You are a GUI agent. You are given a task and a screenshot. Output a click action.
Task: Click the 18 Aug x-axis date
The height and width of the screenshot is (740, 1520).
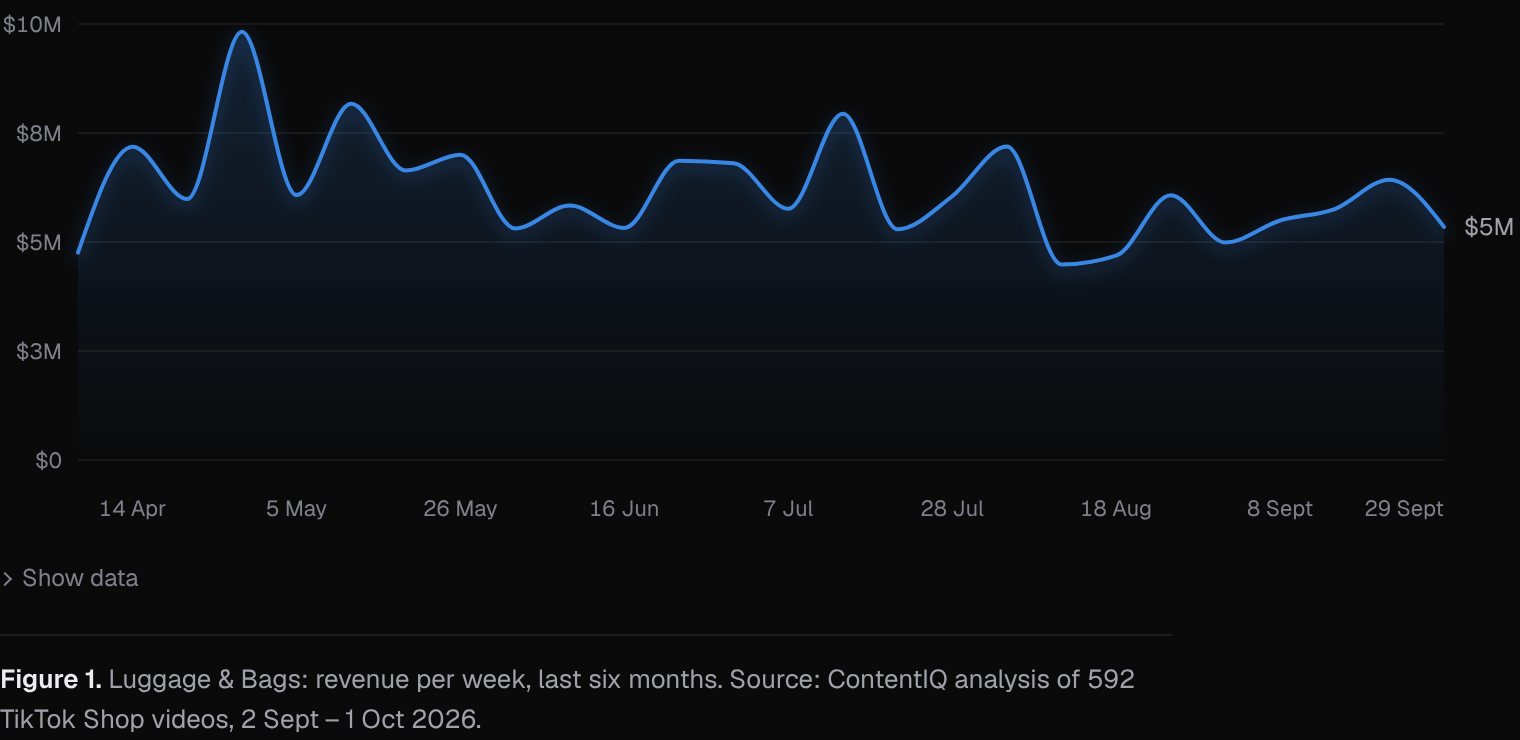point(1116,508)
